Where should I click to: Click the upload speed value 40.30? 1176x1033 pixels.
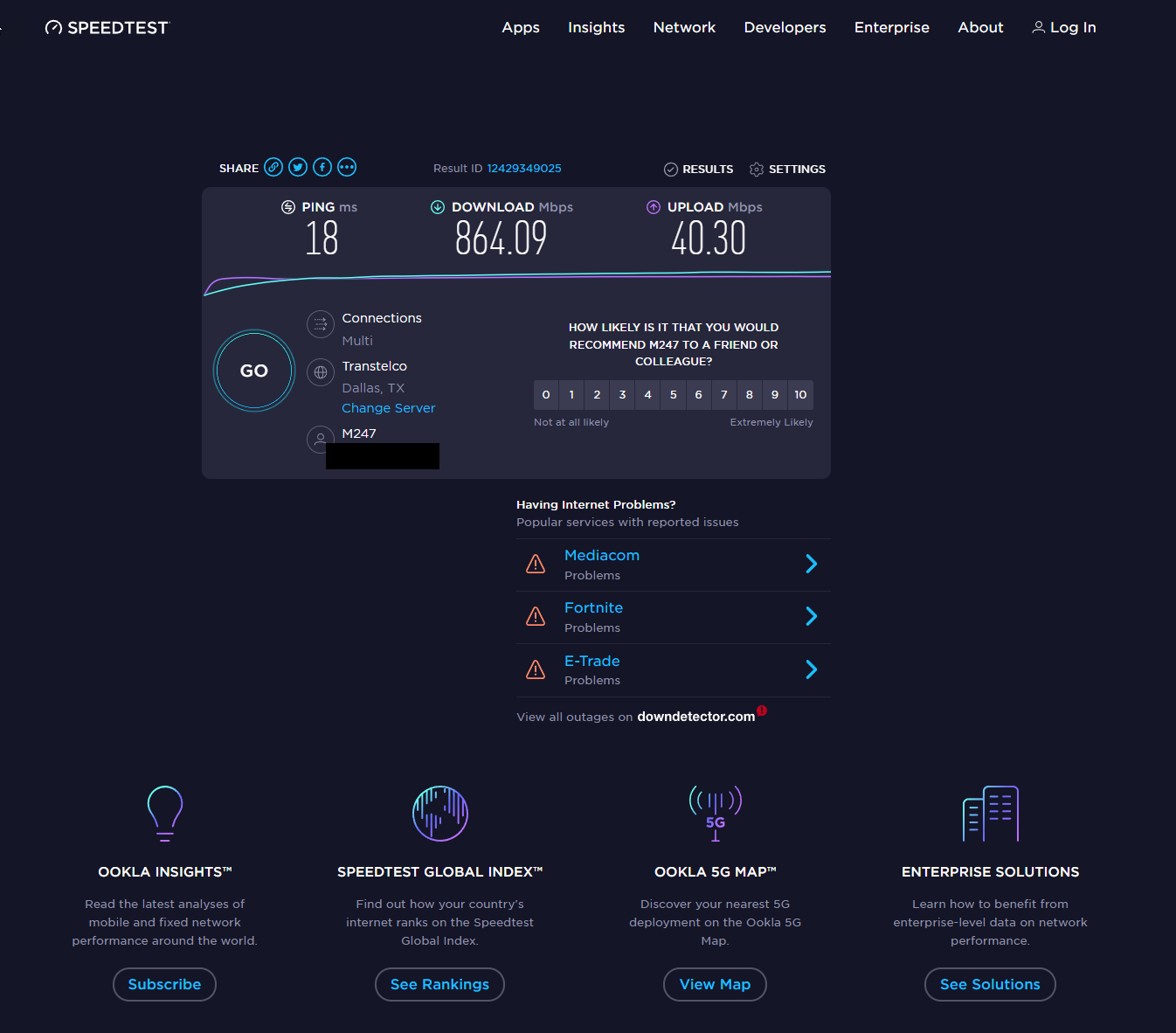pos(709,238)
